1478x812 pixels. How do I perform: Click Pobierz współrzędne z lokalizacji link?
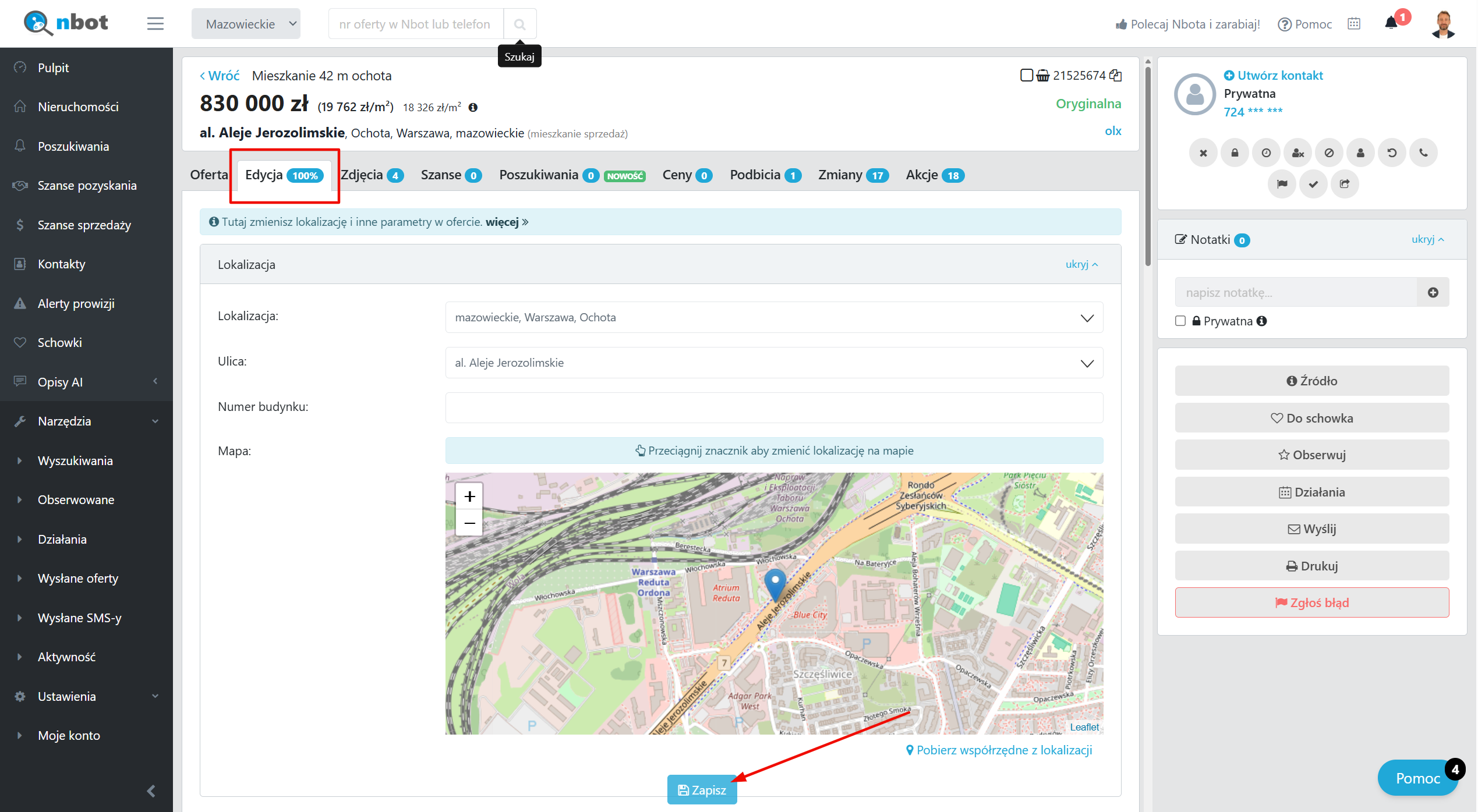(x=999, y=750)
